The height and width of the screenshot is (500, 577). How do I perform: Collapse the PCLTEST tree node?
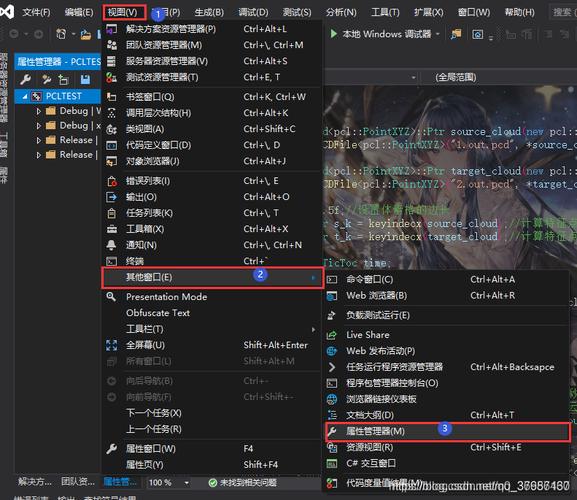click(25, 96)
